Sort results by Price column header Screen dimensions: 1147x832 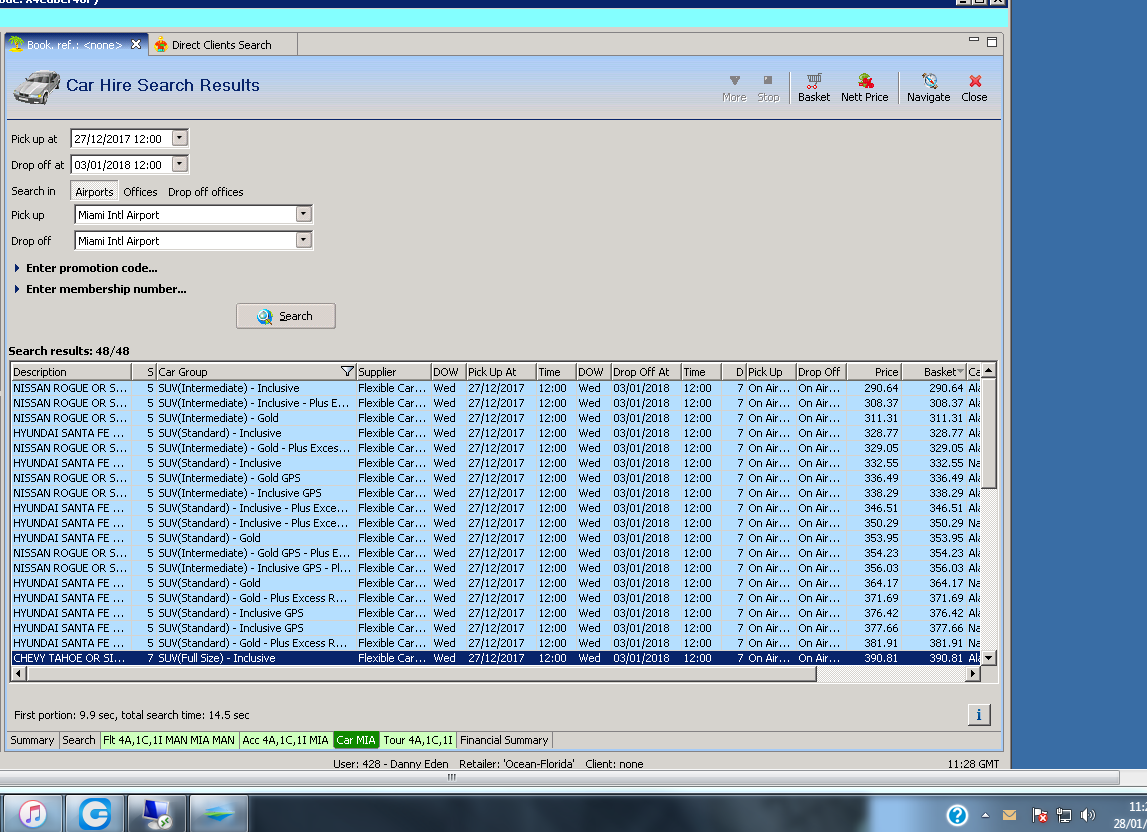873,372
